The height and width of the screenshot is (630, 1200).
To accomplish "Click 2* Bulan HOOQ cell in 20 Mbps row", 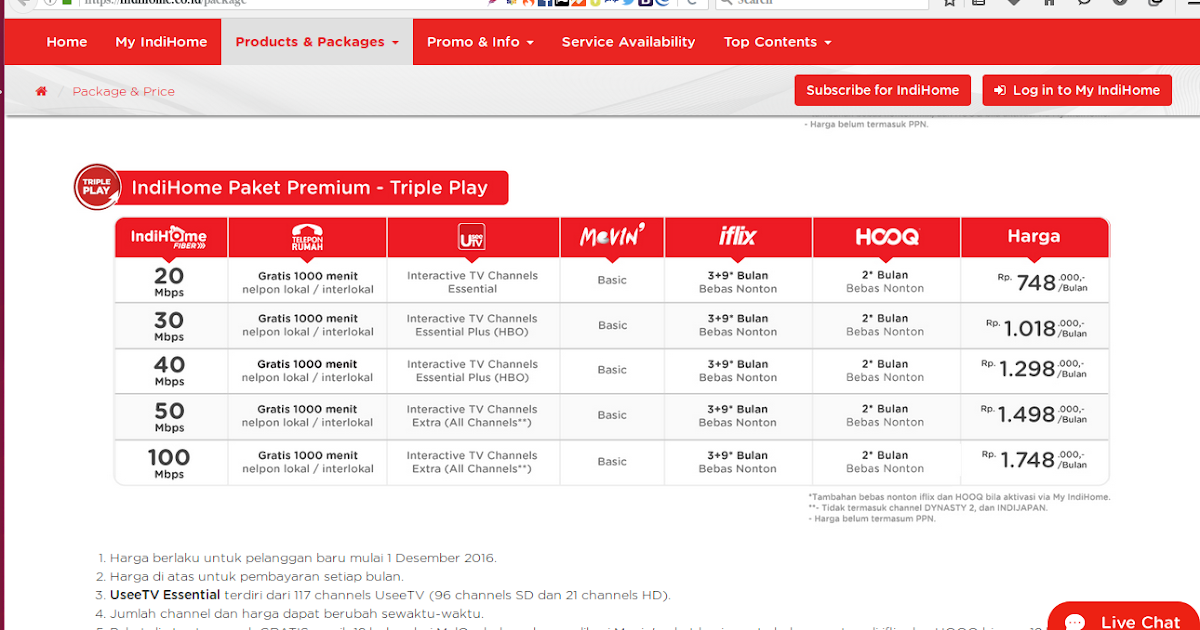I will [x=886, y=281].
